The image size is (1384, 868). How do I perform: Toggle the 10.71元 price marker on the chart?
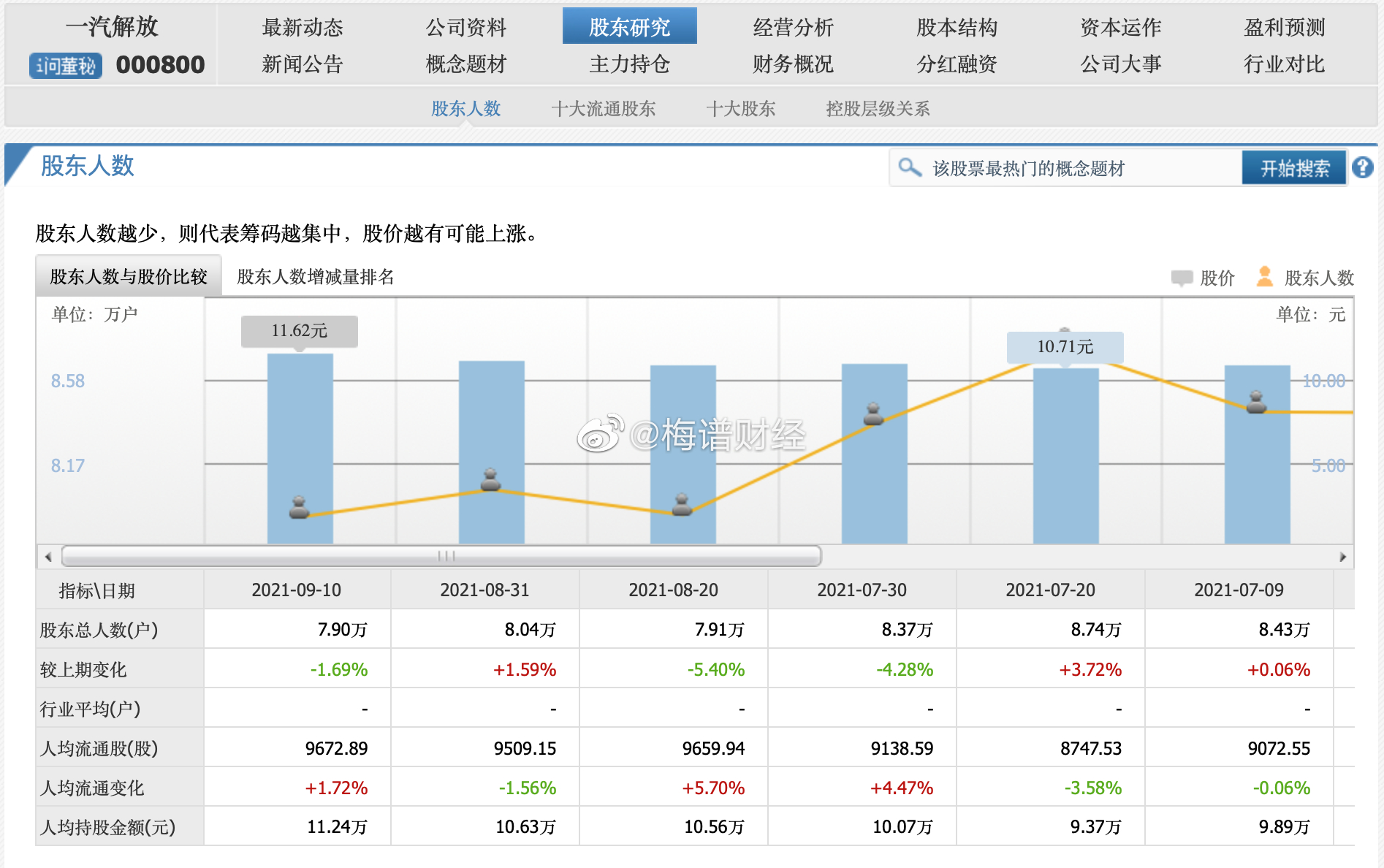click(1064, 348)
